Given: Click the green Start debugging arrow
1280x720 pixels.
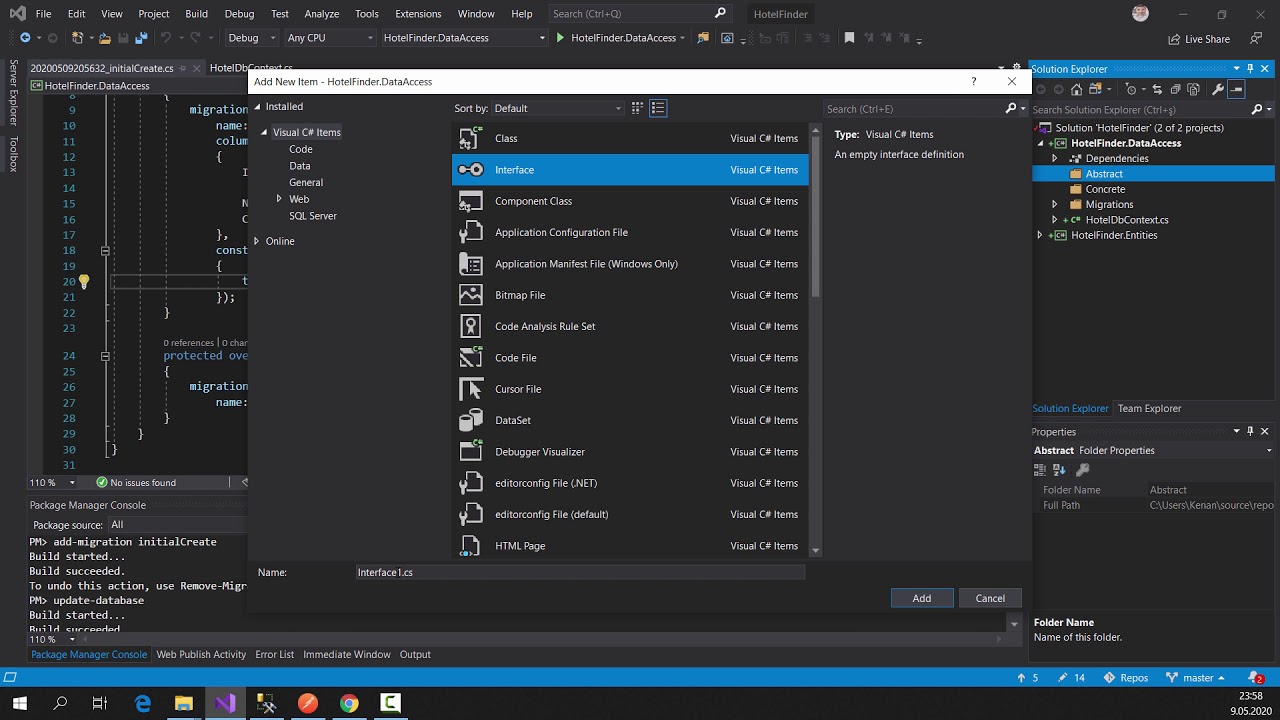Looking at the screenshot, I should (560, 38).
